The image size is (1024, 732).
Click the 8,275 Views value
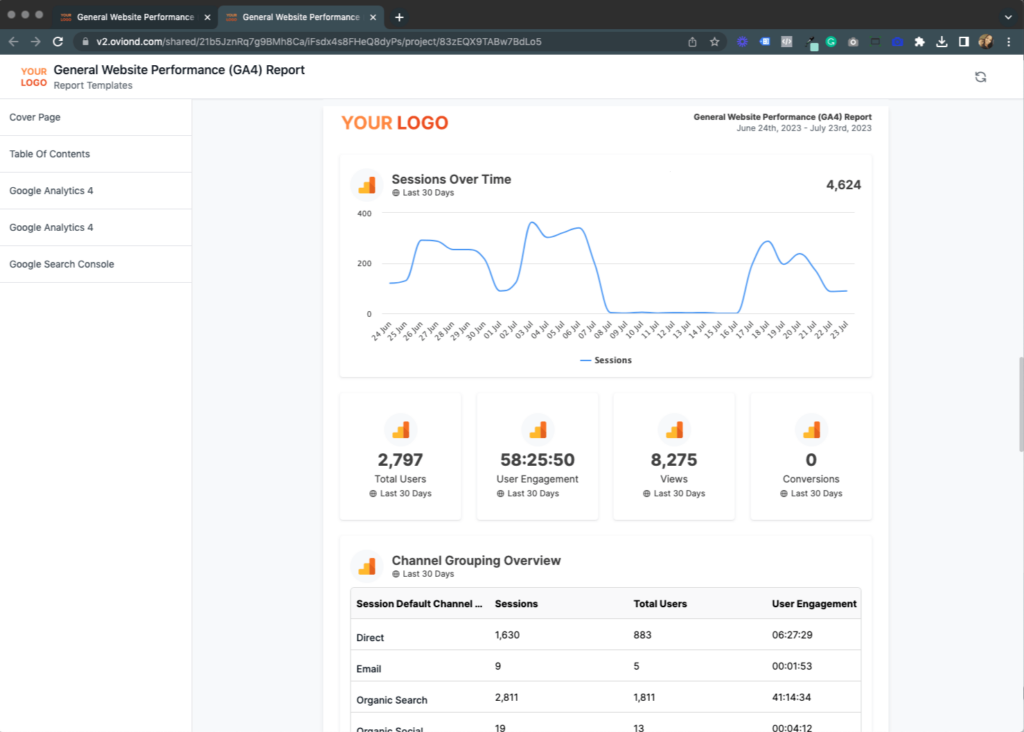(674, 460)
